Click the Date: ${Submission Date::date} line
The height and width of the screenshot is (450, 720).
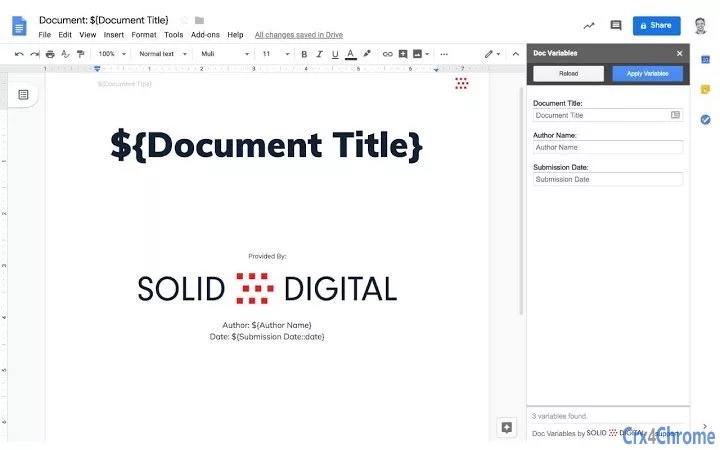click(267, 337)
